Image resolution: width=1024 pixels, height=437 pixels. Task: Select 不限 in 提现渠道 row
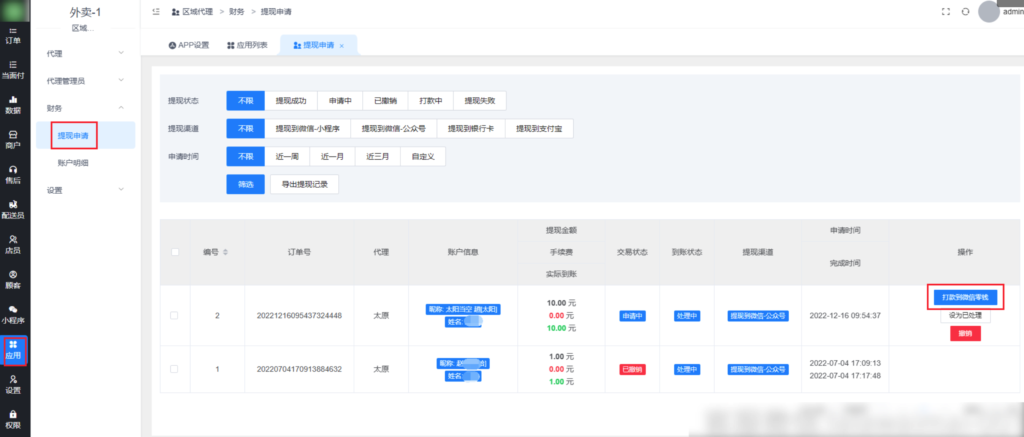click(x=246, y=129)
